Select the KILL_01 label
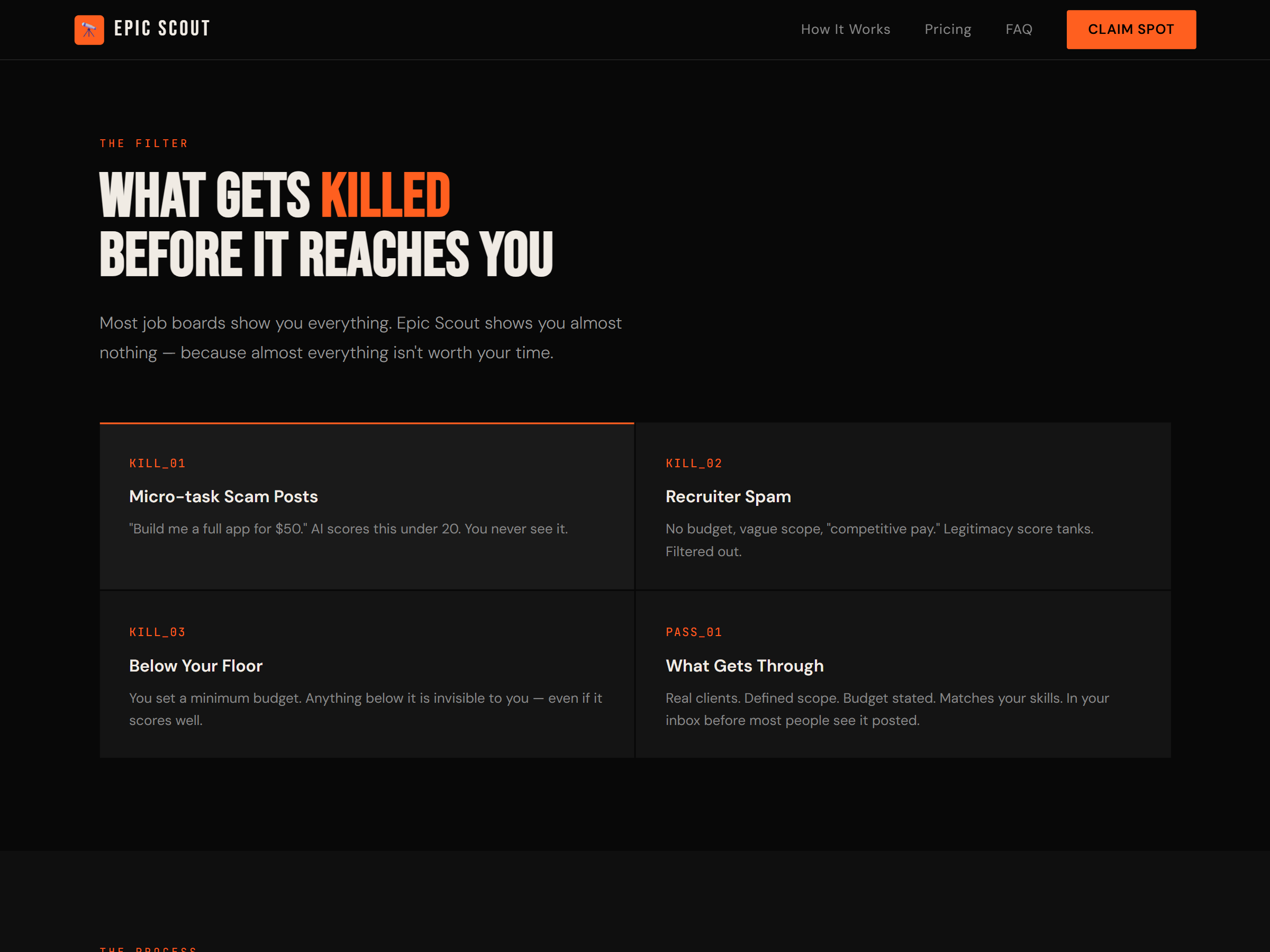This screenshot has width=1270, height=952. 157,464
